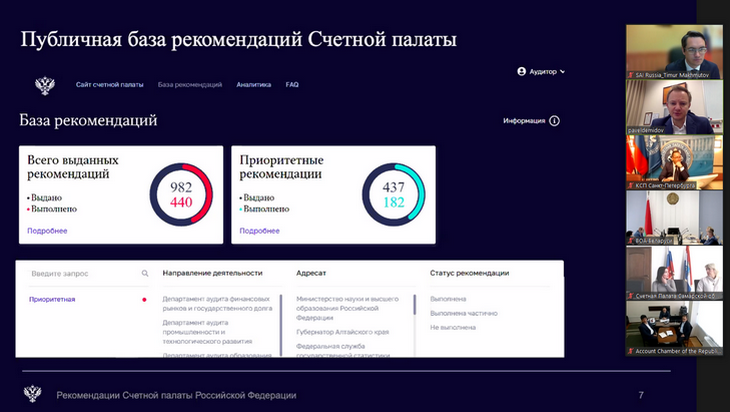
Task: Click the number 182 in the second chart
Action: [393, 203]
